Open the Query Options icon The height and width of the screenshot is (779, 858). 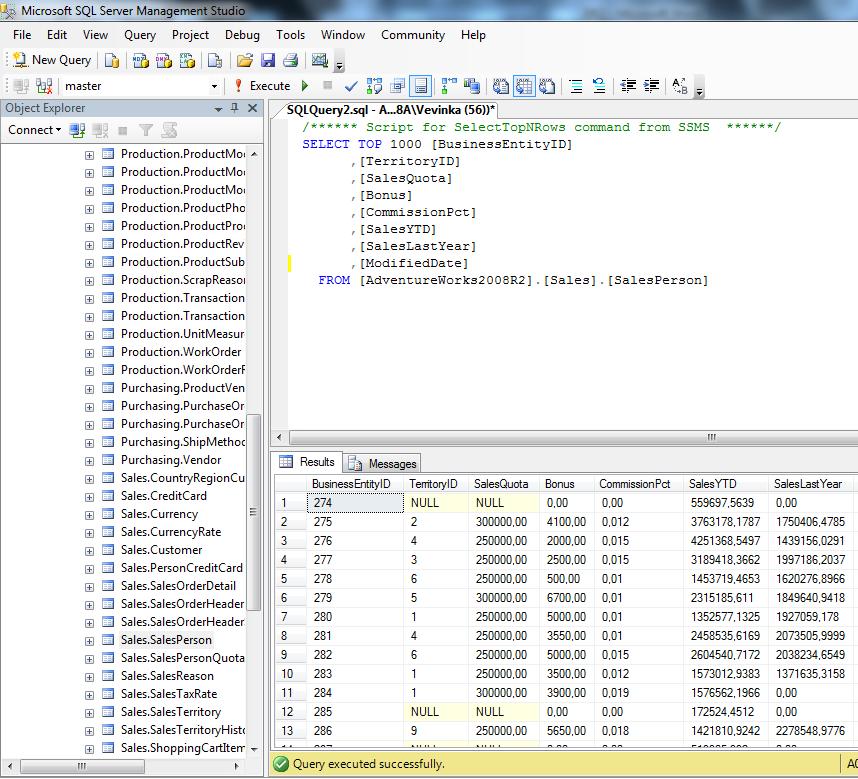click(x=398, y=86)
